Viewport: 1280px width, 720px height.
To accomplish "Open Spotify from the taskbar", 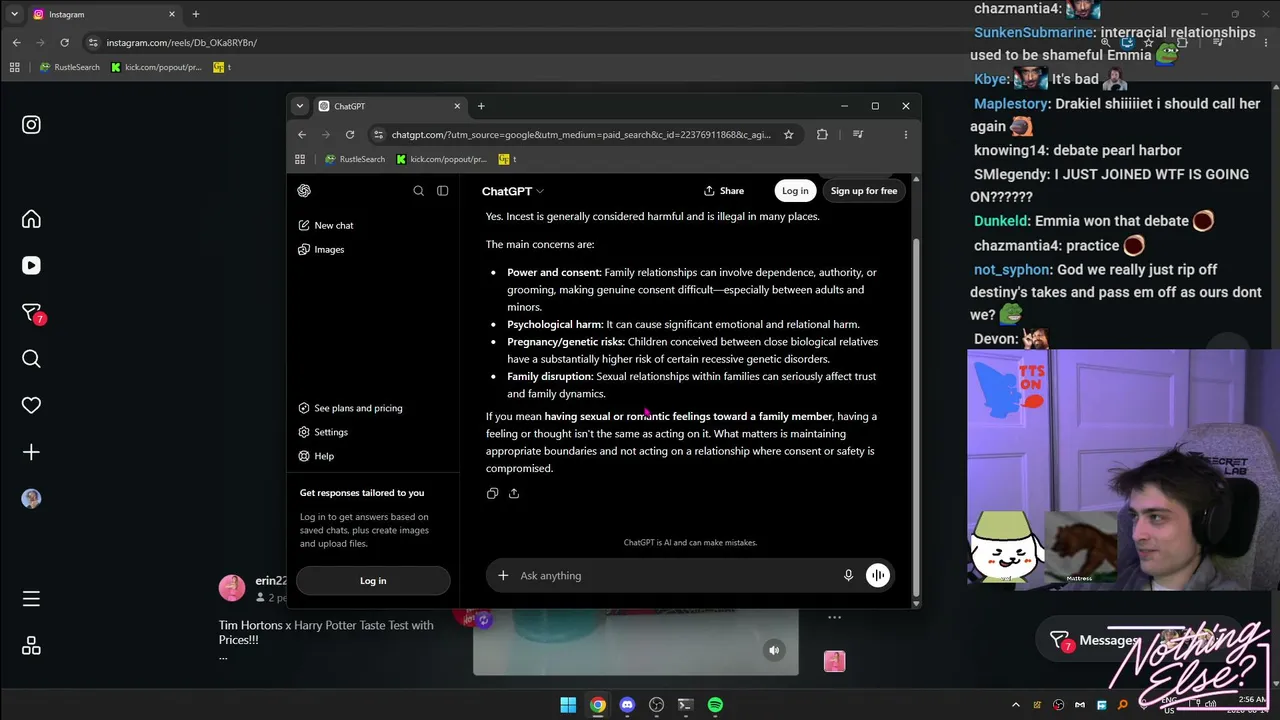I will (x=715, y=705).
